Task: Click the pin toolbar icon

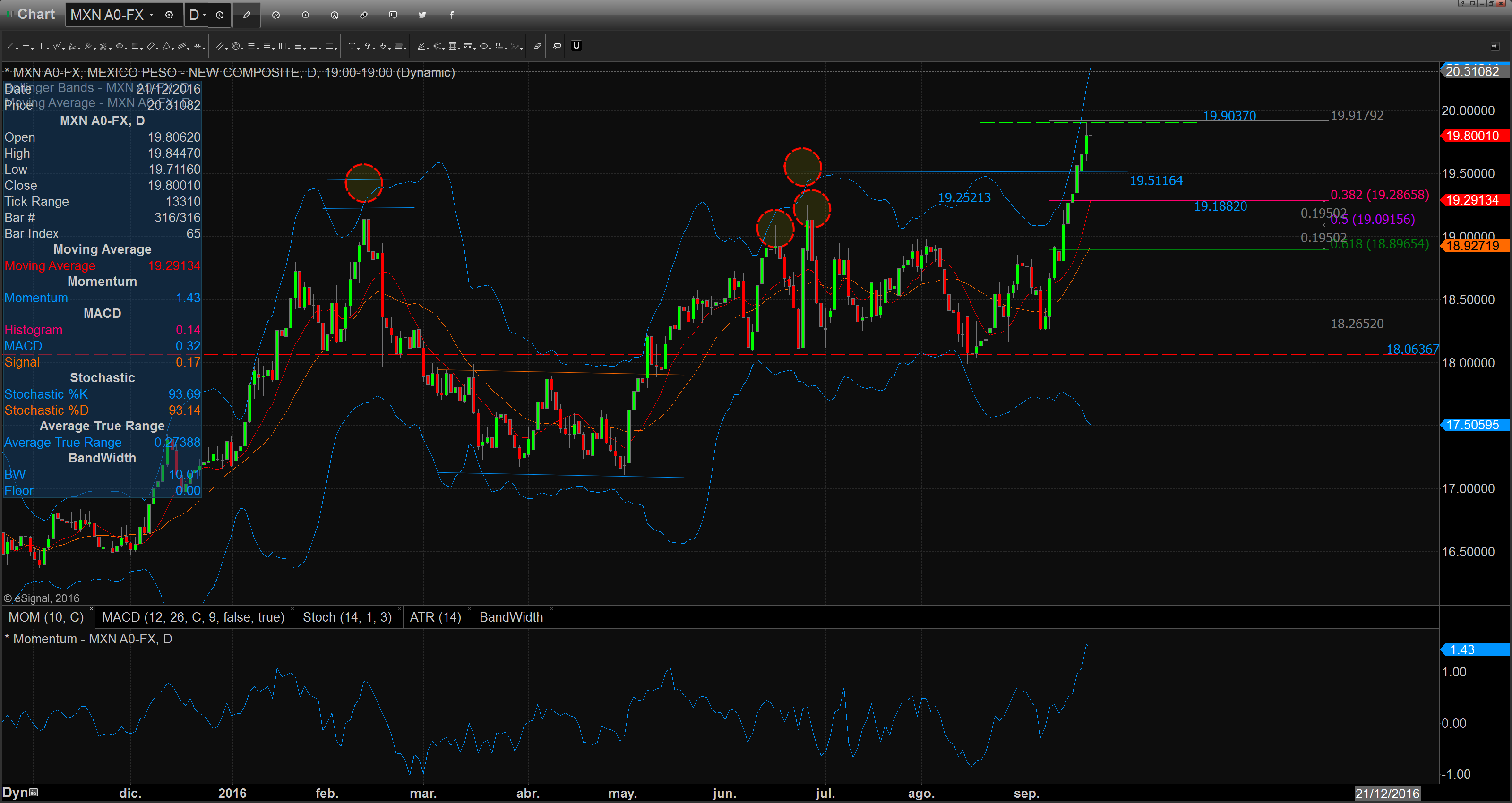Action: click(x=1495, y=46)
